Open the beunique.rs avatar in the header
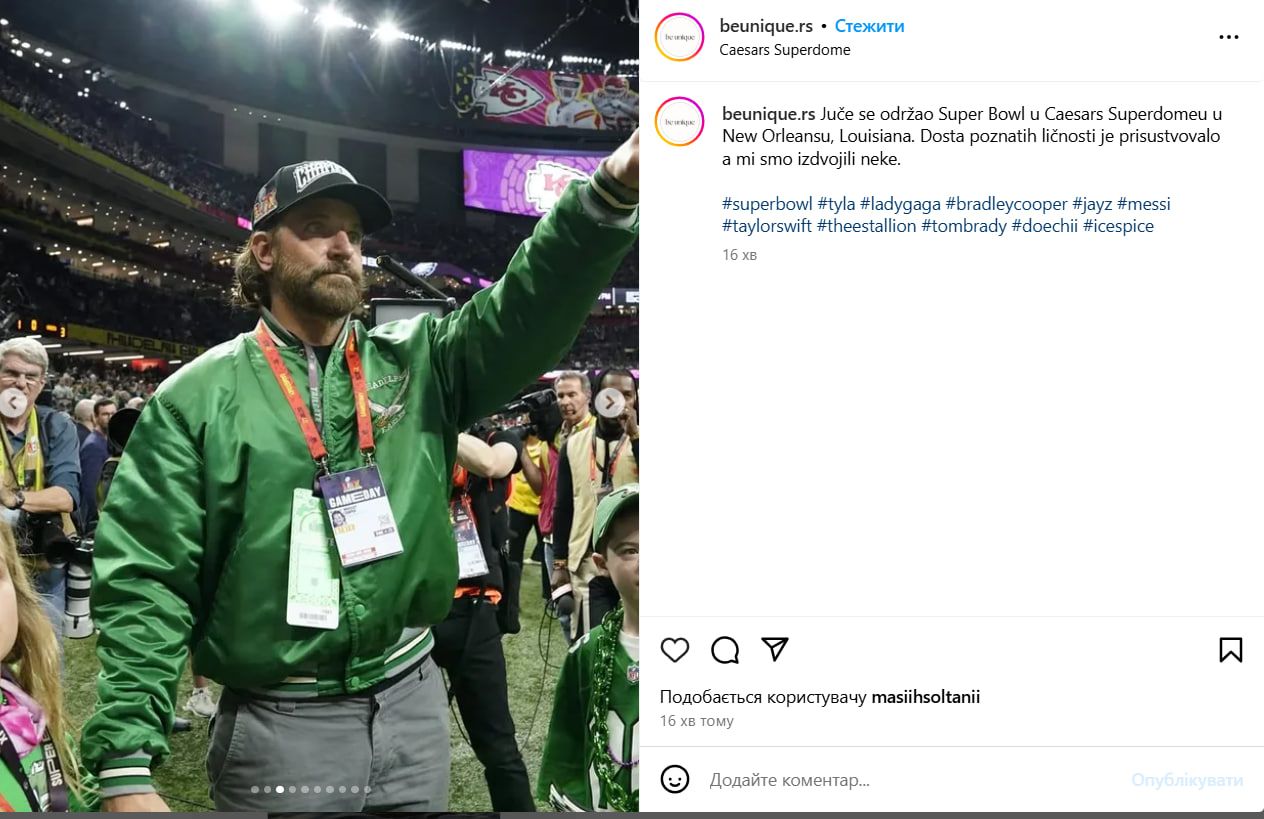 tap(679, 37)
